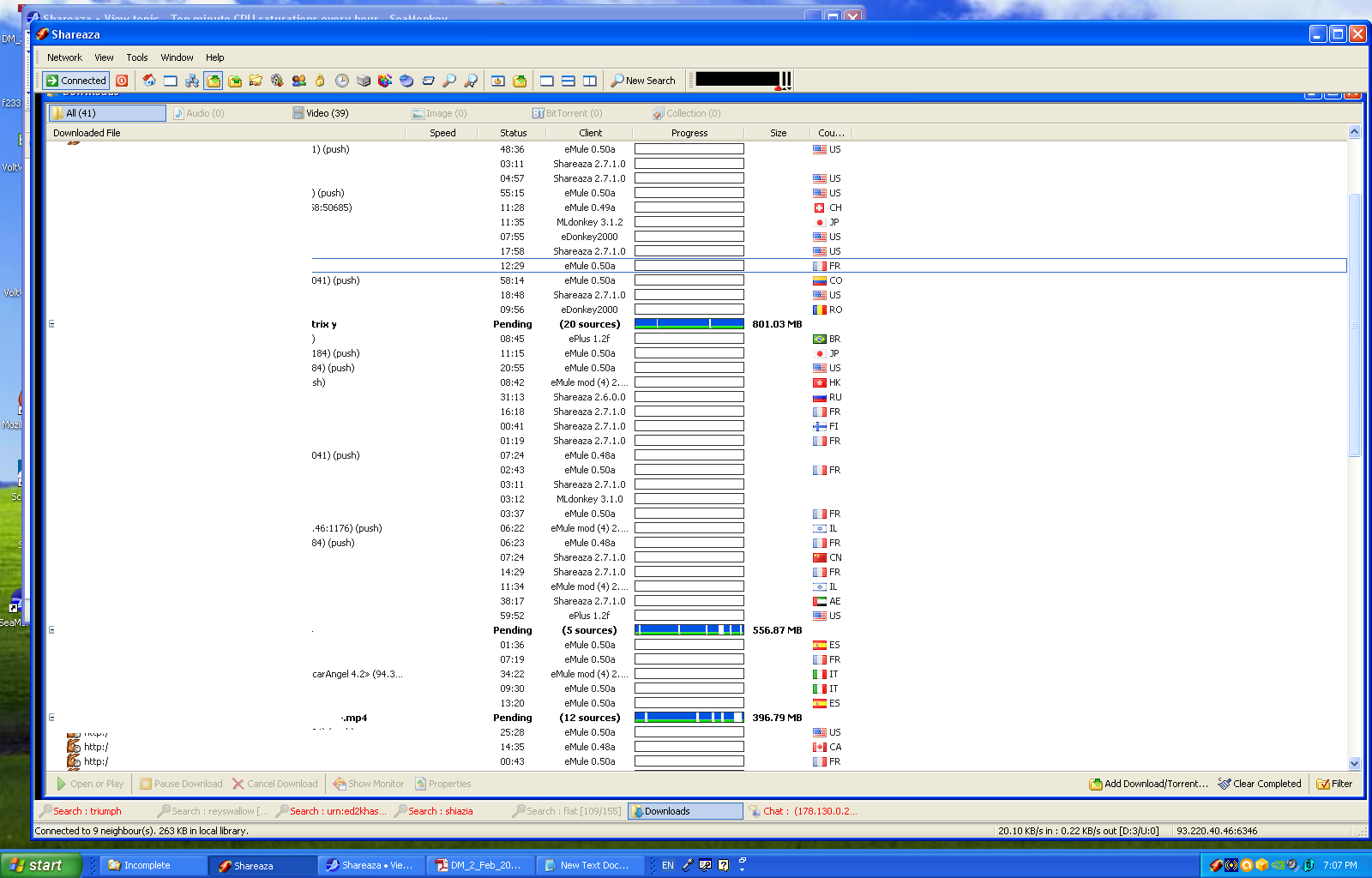The image size is (1372, 878).
Task: Collapse the 556.87 MB download sources
Action: point(51,630)
